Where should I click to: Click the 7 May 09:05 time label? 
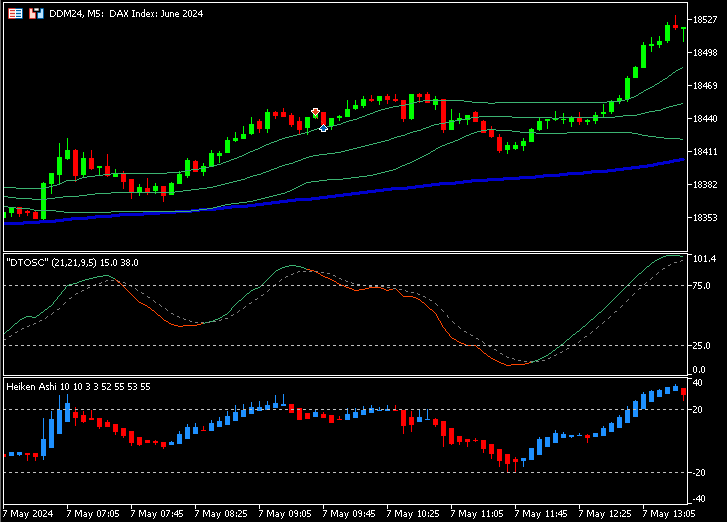click(x=285, y=514)
